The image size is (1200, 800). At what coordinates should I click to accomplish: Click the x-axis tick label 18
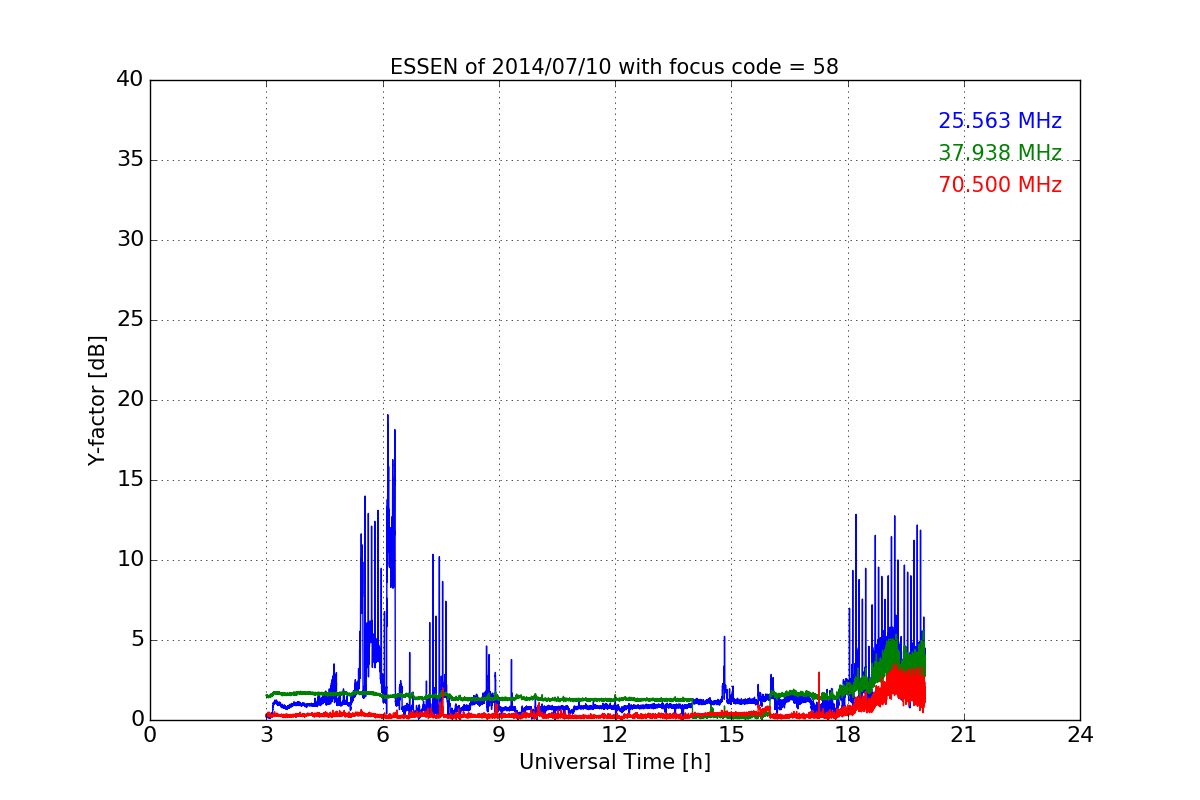tap(848, 735)
